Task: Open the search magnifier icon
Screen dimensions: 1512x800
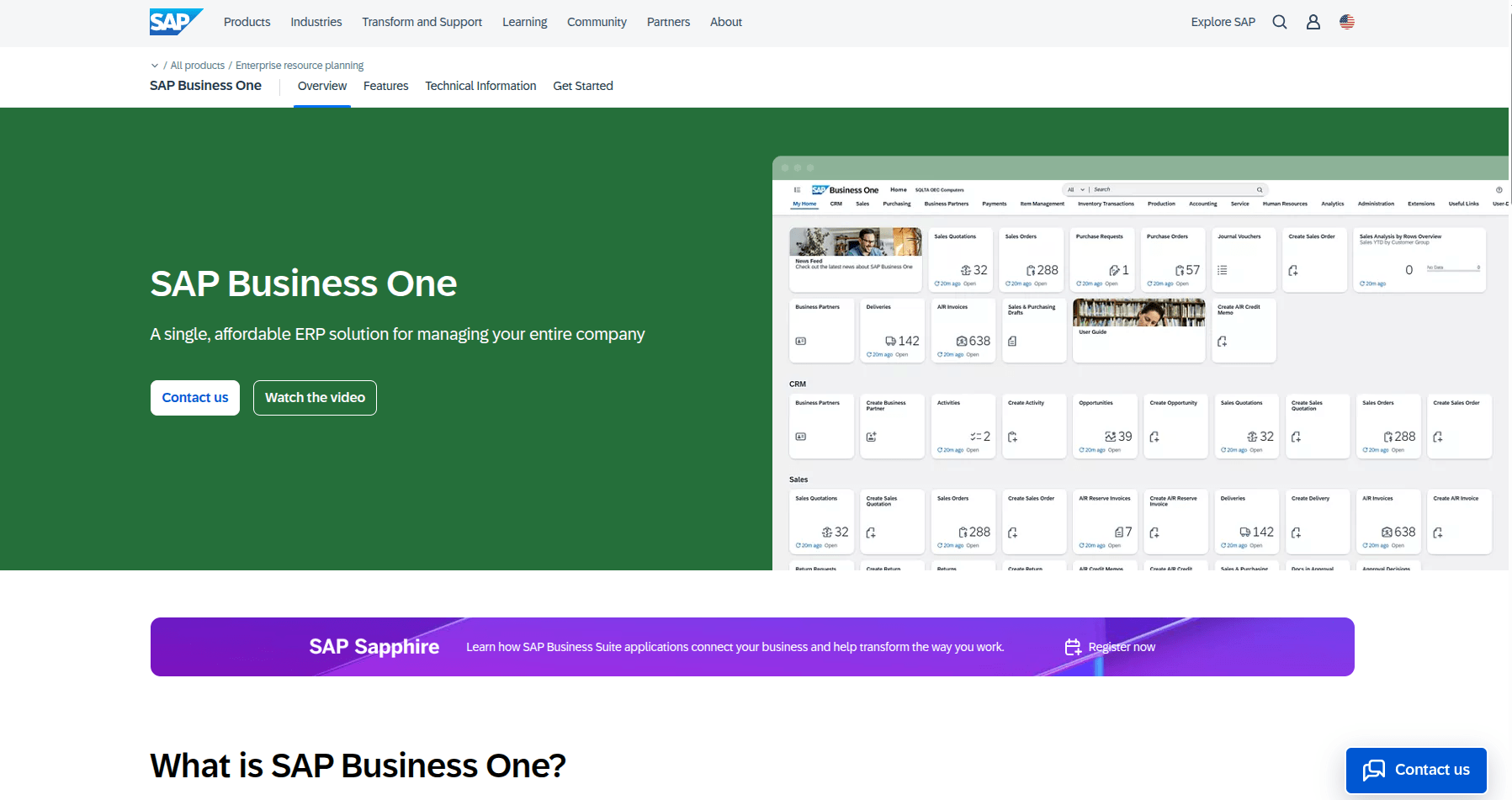Action: pos(1279,22)
